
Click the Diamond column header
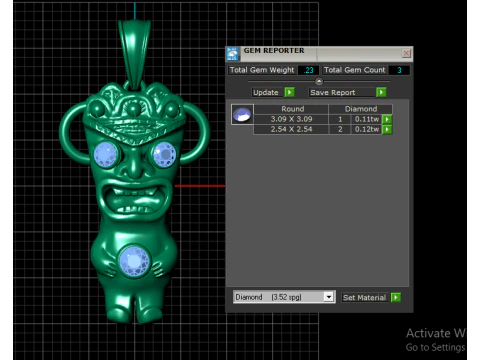361,109
